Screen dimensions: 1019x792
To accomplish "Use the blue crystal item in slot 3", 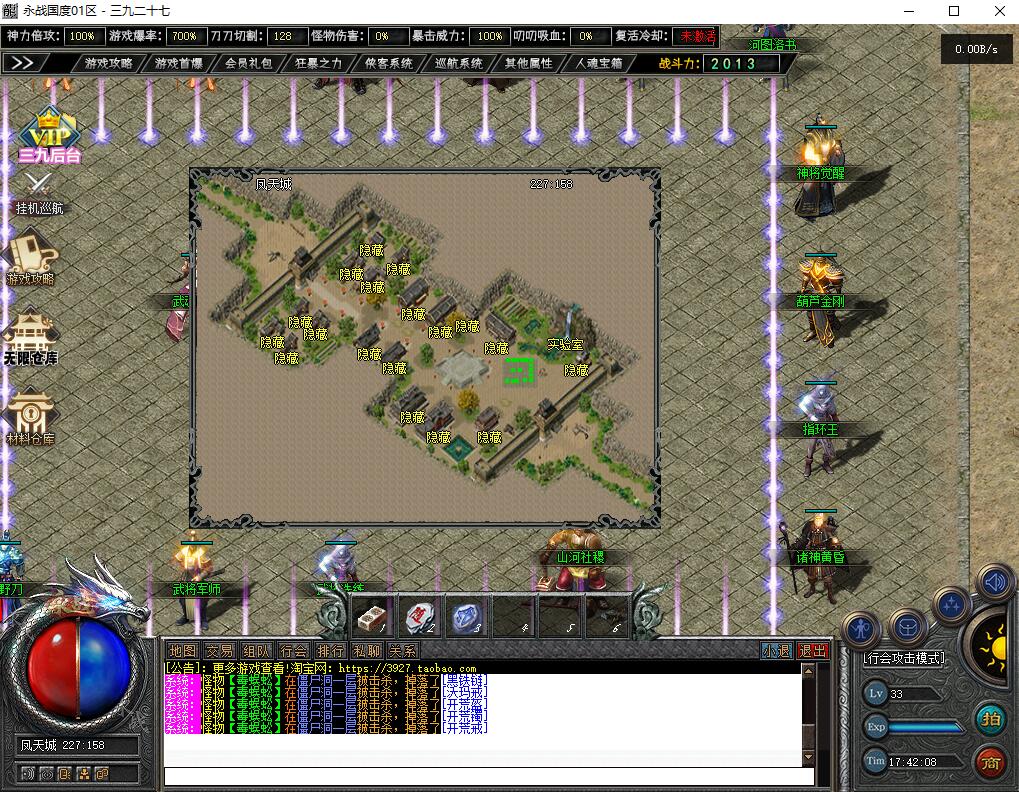I will (x=466, y=619).
